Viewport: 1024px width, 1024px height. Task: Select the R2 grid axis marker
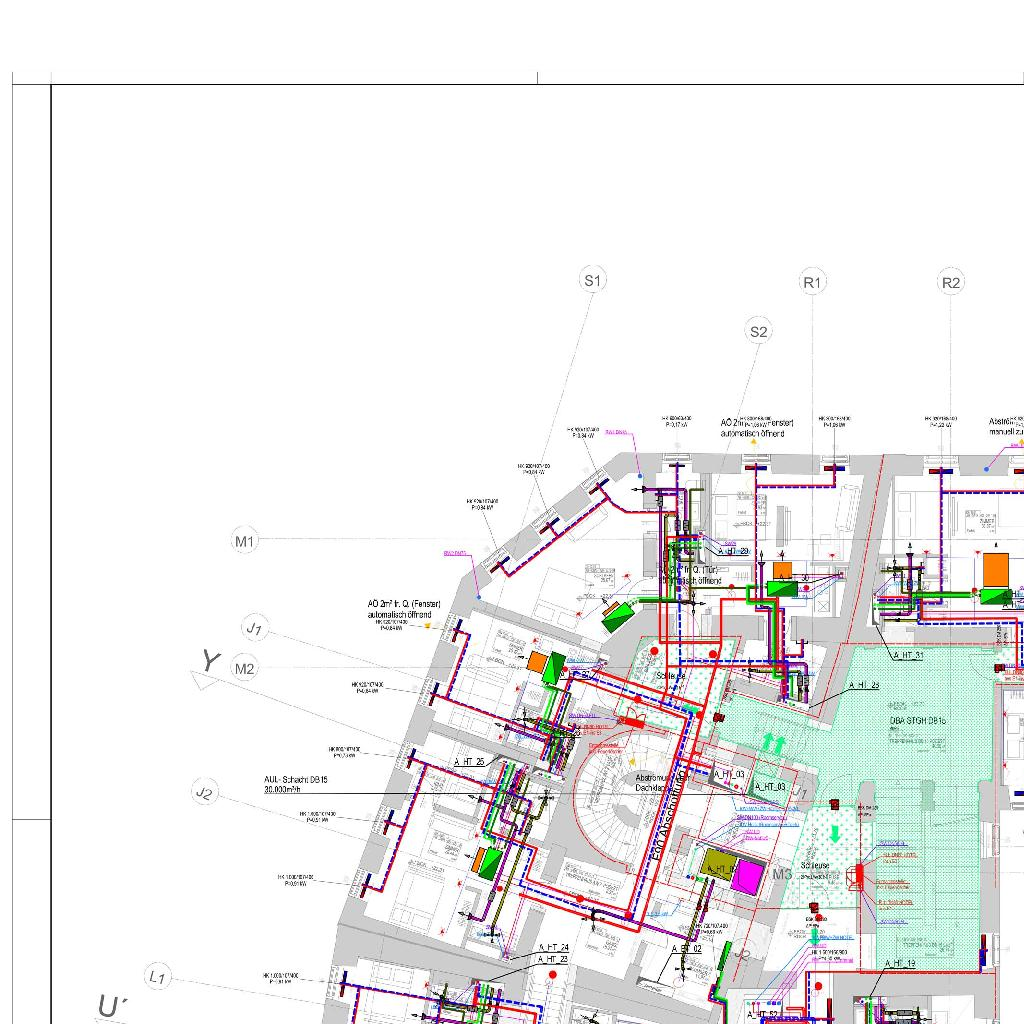coord(951,283)
